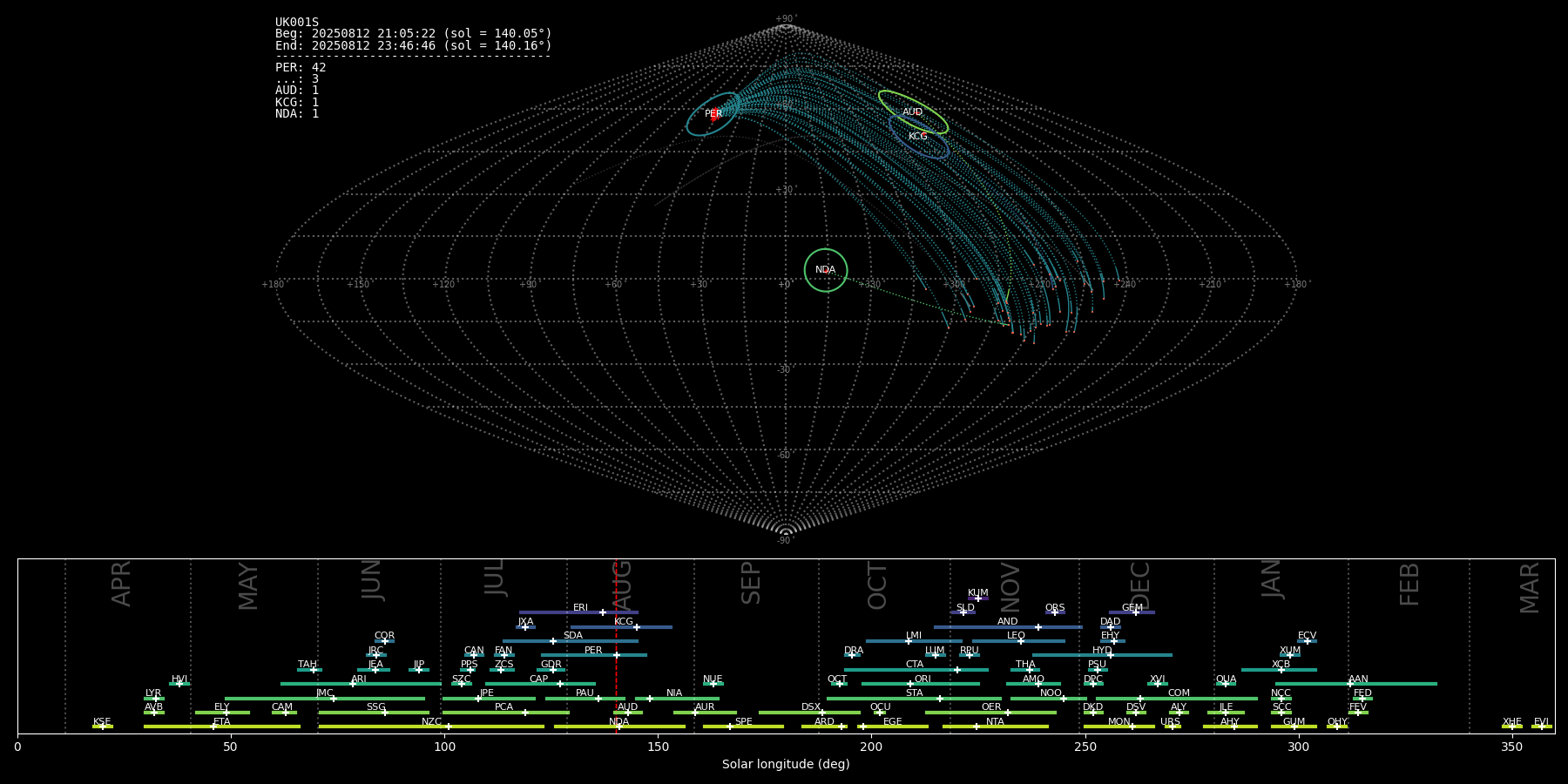Select the ERI shower bar label
The height and width of the screenshot is (784, 1568).
tap(581, 608)
